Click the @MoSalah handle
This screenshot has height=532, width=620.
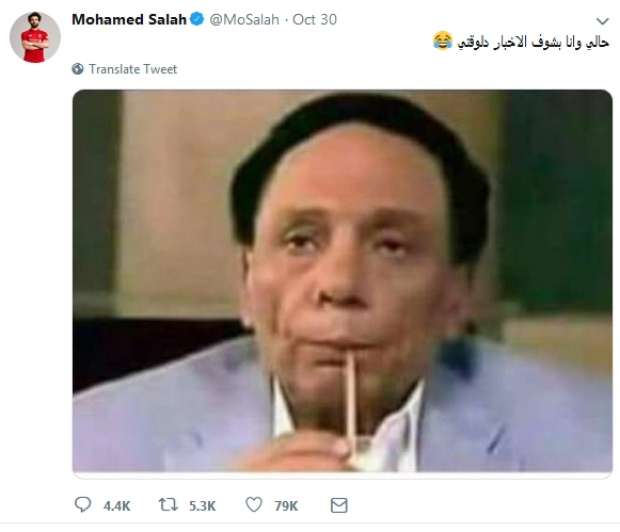(244, 19)
